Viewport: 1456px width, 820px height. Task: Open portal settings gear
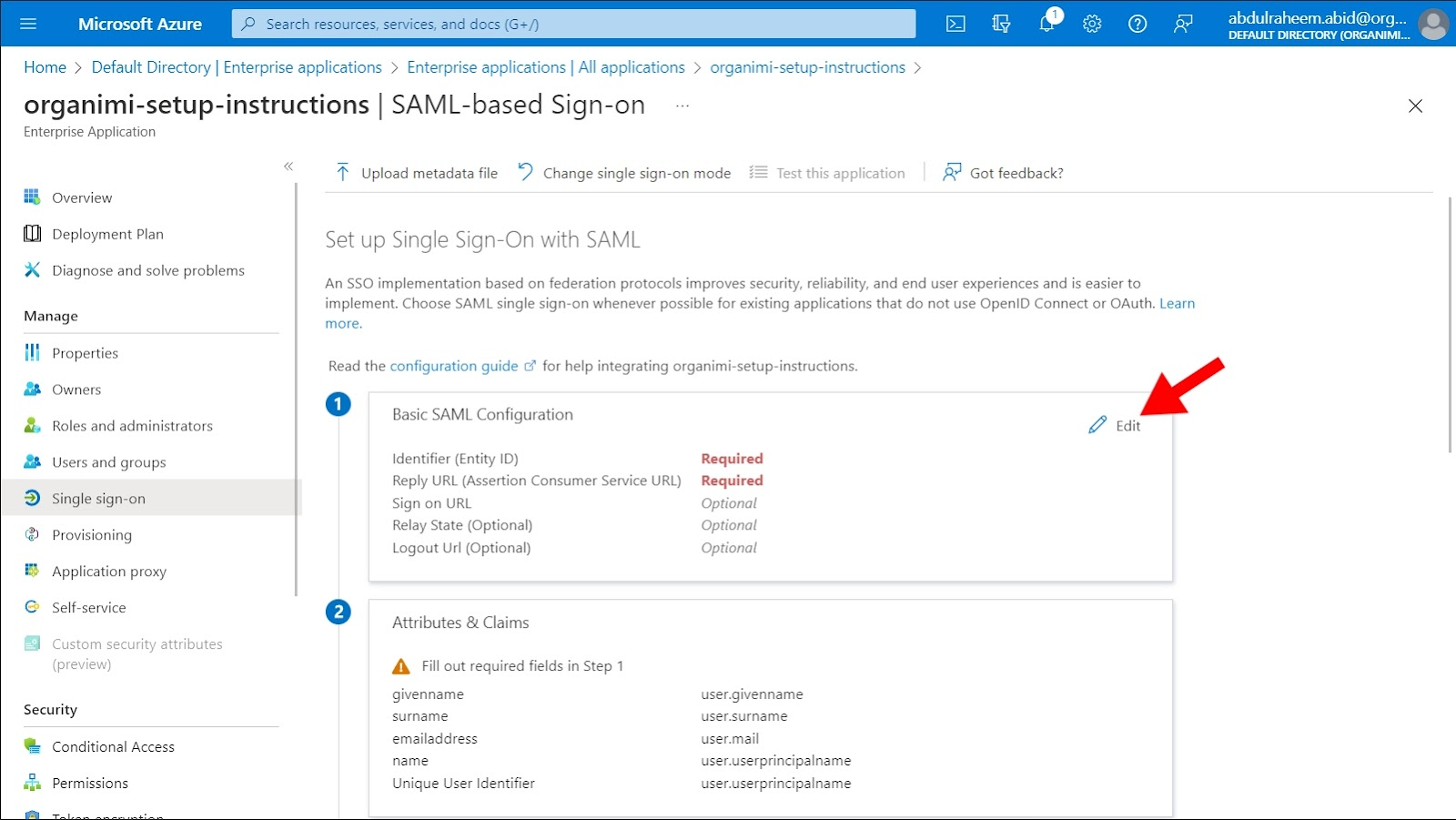click(x=1092, y=24)
